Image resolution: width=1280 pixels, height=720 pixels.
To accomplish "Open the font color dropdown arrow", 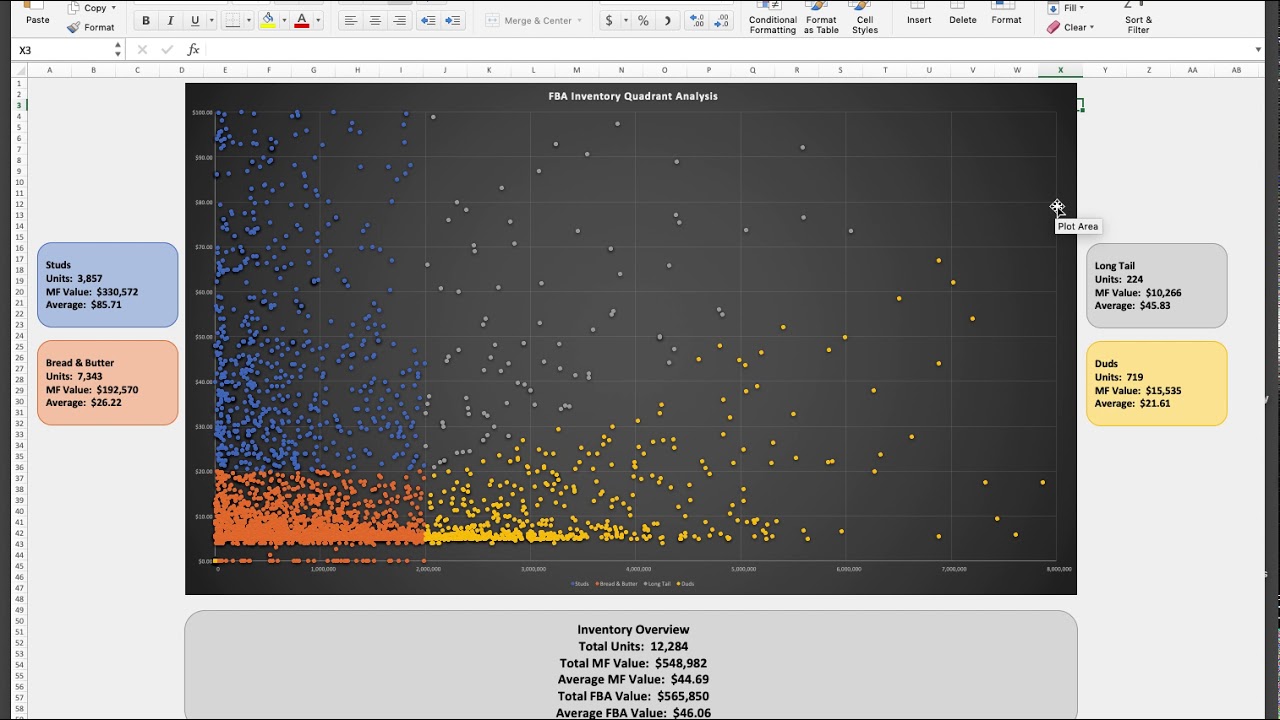I will tap(318, 21).
